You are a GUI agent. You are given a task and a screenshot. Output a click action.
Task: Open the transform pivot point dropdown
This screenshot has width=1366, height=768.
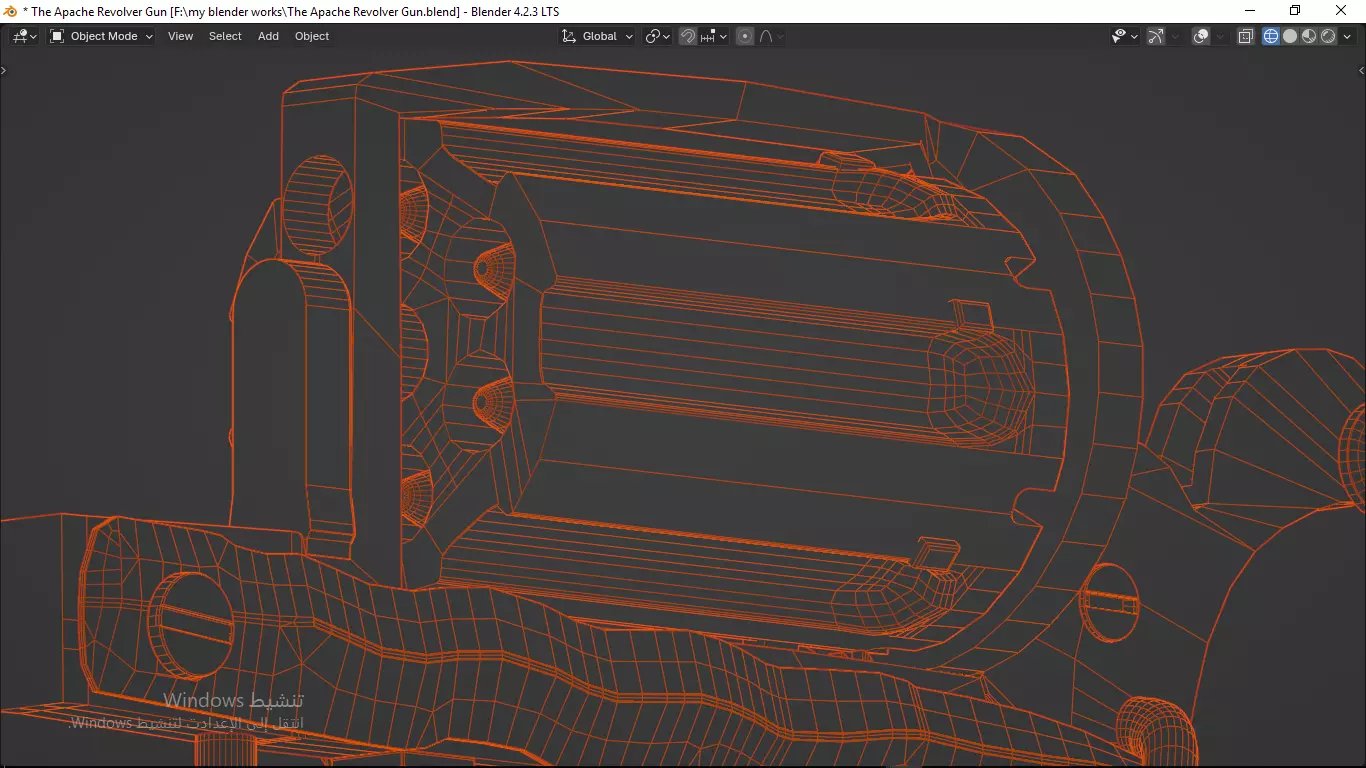(x=658, y=36)
